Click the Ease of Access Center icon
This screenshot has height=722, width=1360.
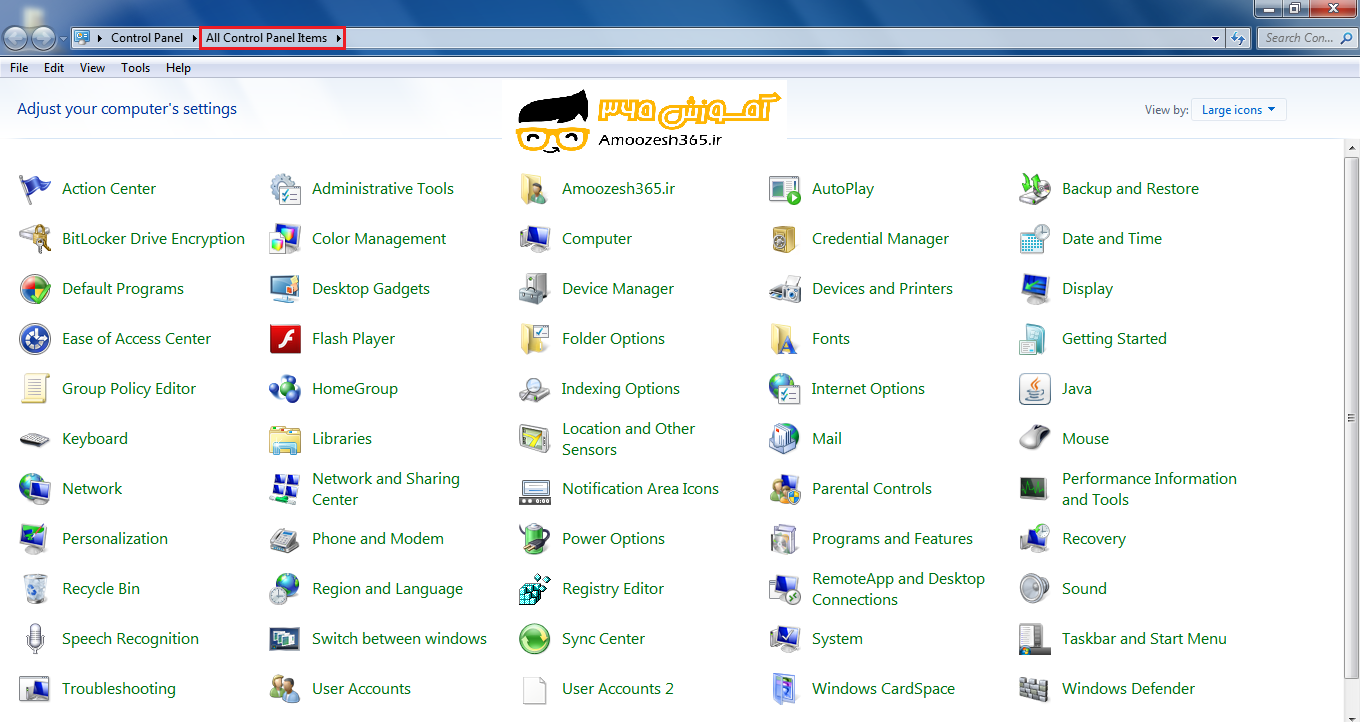click(35, 339)
